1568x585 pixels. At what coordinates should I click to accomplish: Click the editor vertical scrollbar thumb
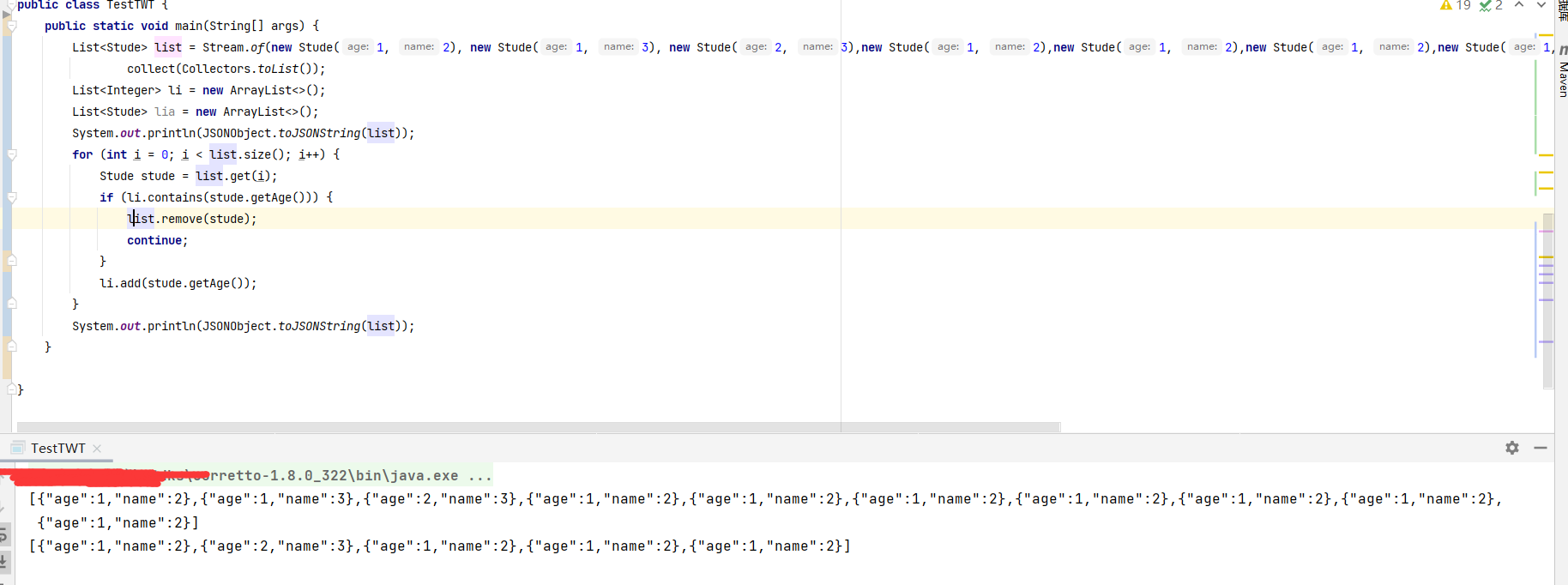(x=1548, y=300)
